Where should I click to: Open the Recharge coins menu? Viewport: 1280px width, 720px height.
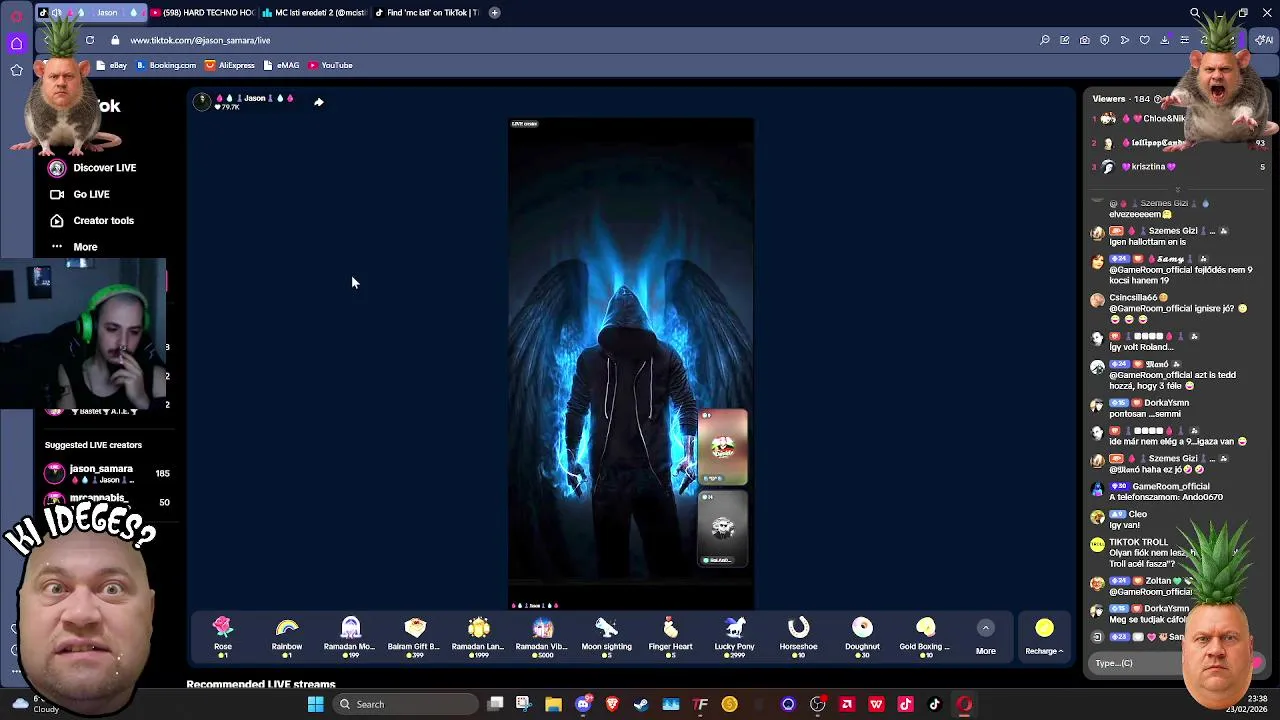1044,636
